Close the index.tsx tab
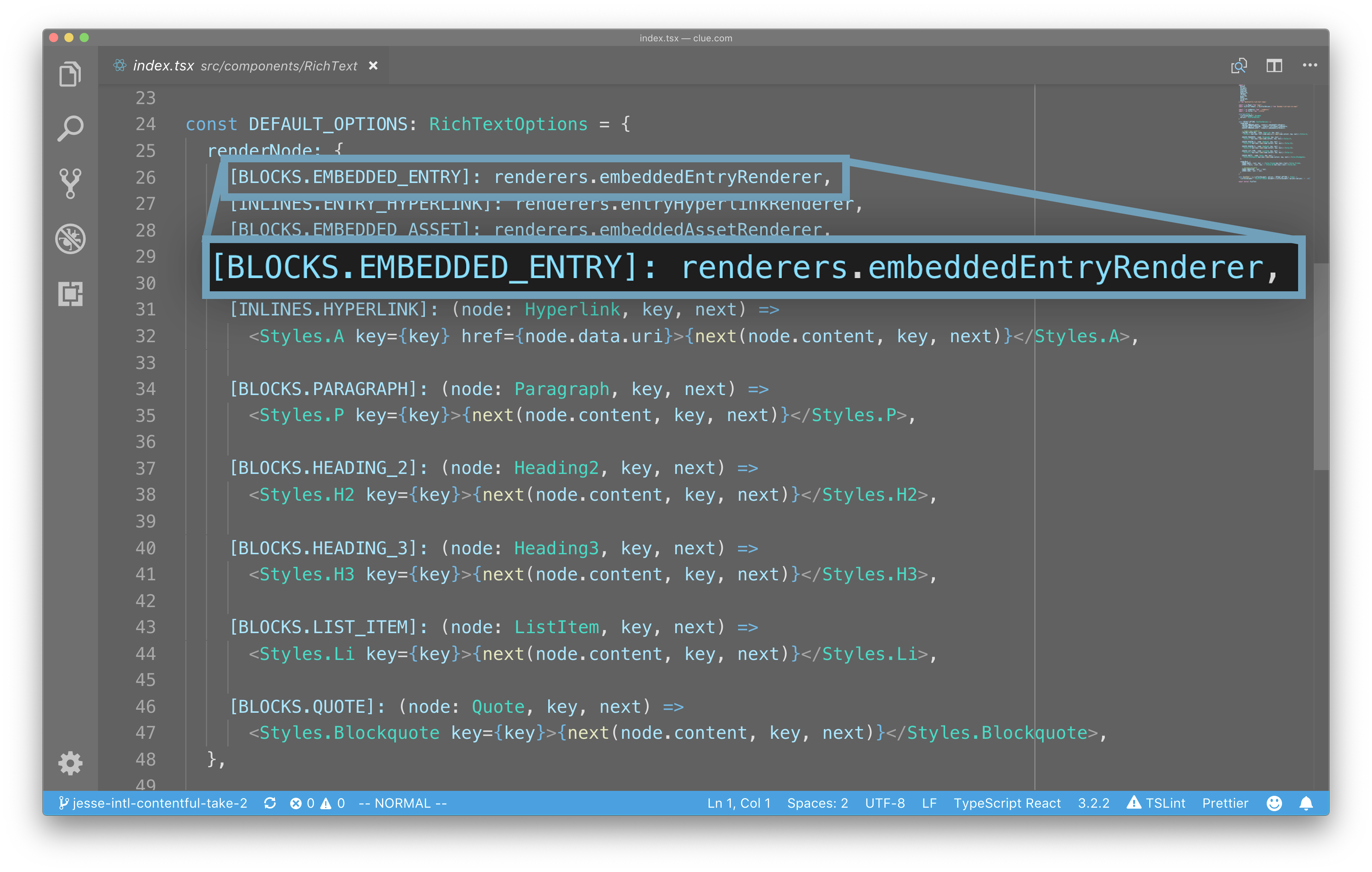 coord(373,65)
